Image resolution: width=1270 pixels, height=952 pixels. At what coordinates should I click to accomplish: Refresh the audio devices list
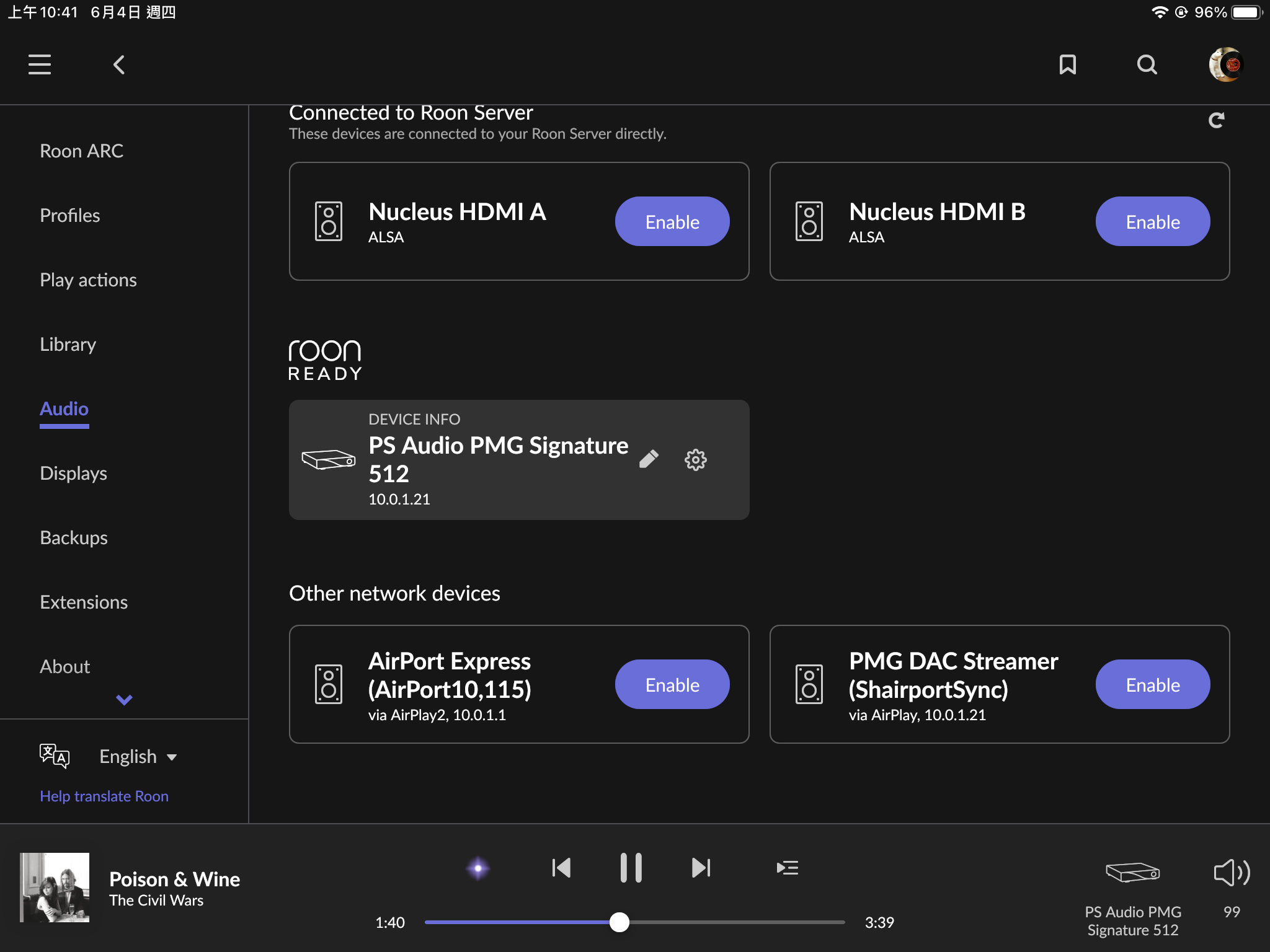click(x=1217, y=120)
